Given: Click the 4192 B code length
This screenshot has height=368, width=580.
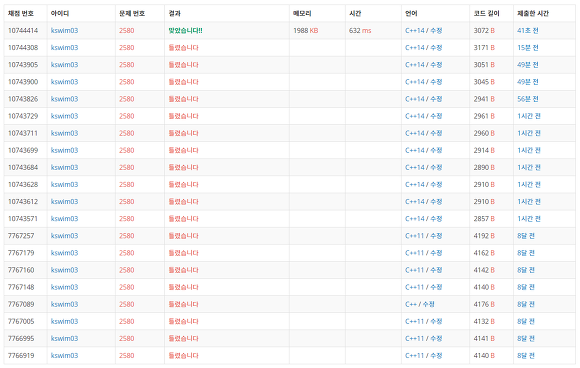Looking at the screenshot, I should click(x=484, y=236).
